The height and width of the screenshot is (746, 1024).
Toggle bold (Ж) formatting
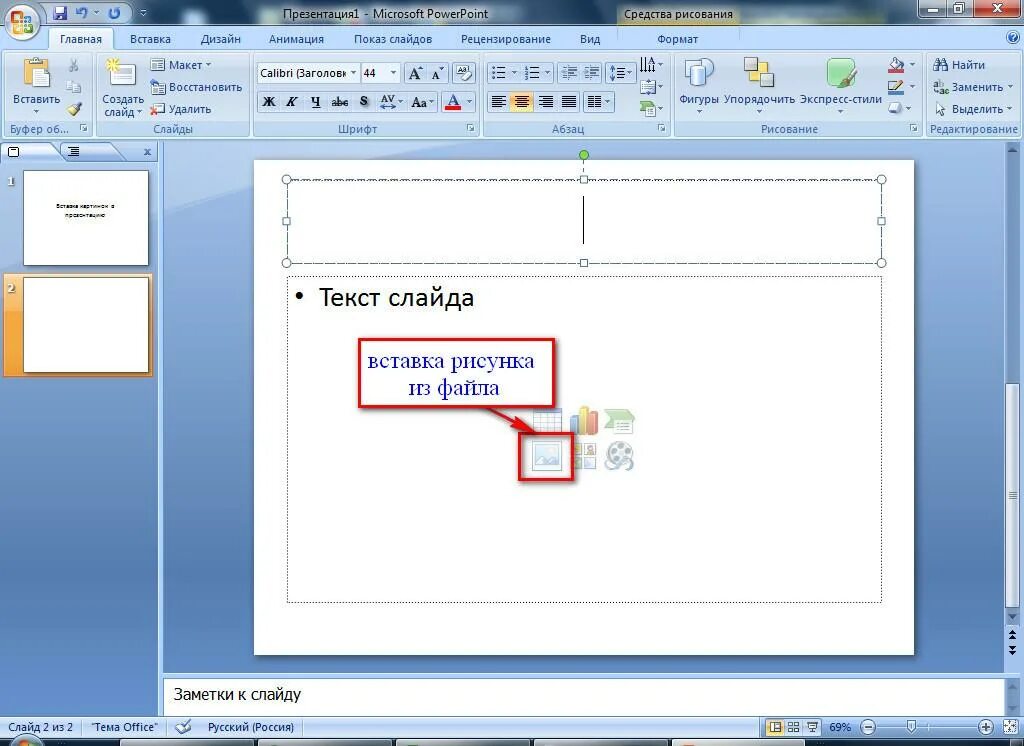(269, 102)
